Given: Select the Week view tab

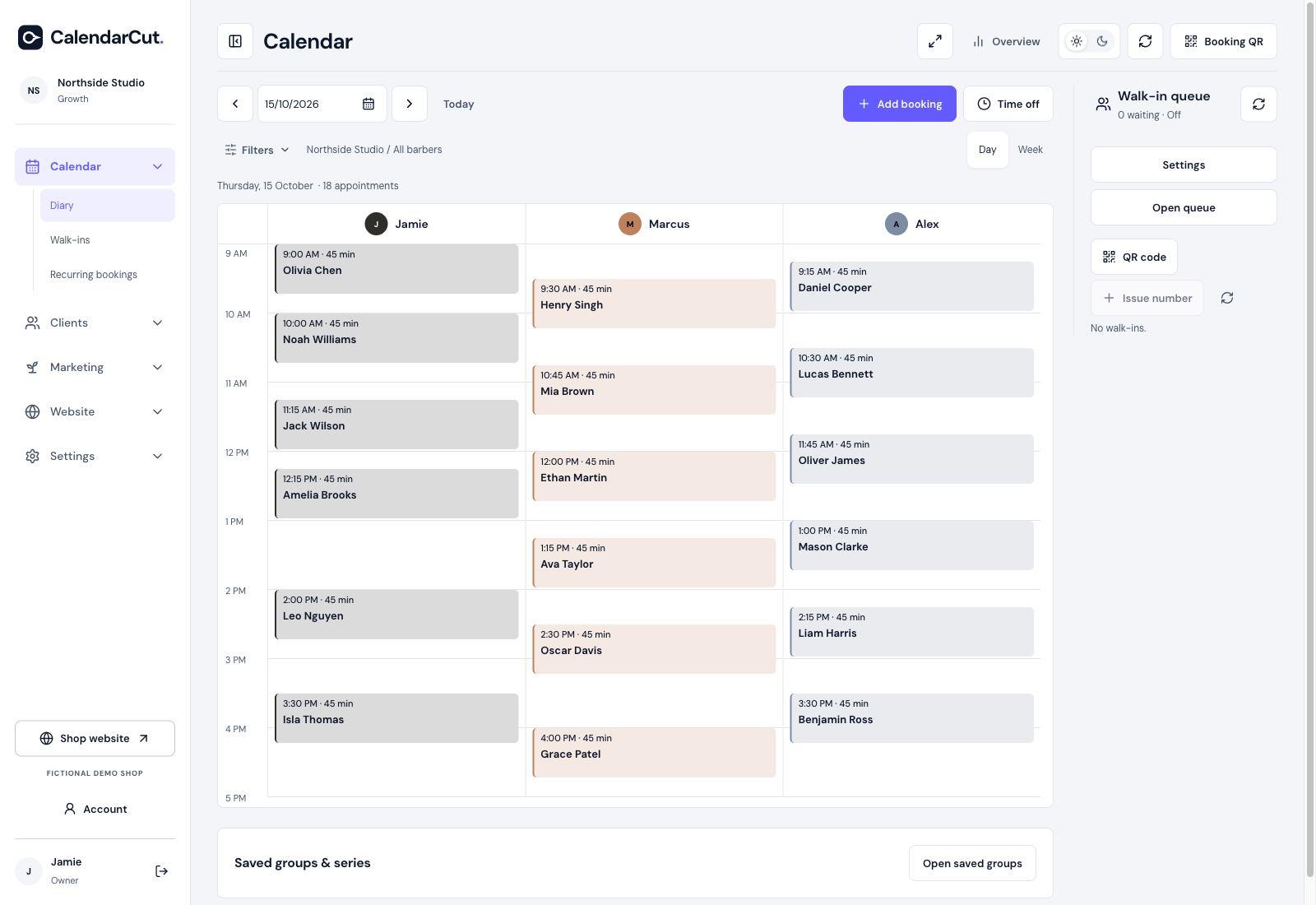Looking at the screenshot, I should tap(1031, 150).
